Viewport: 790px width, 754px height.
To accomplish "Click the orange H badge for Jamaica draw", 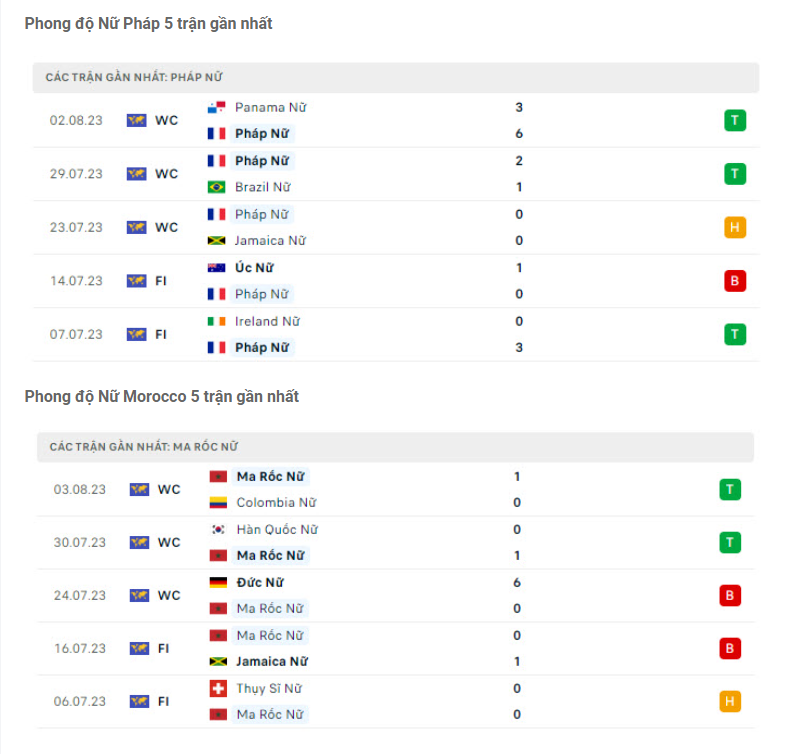I will click(x=735, y=228).
